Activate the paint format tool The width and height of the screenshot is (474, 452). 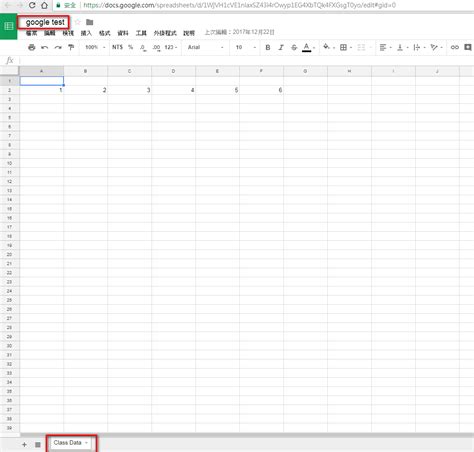coord(71,47)
